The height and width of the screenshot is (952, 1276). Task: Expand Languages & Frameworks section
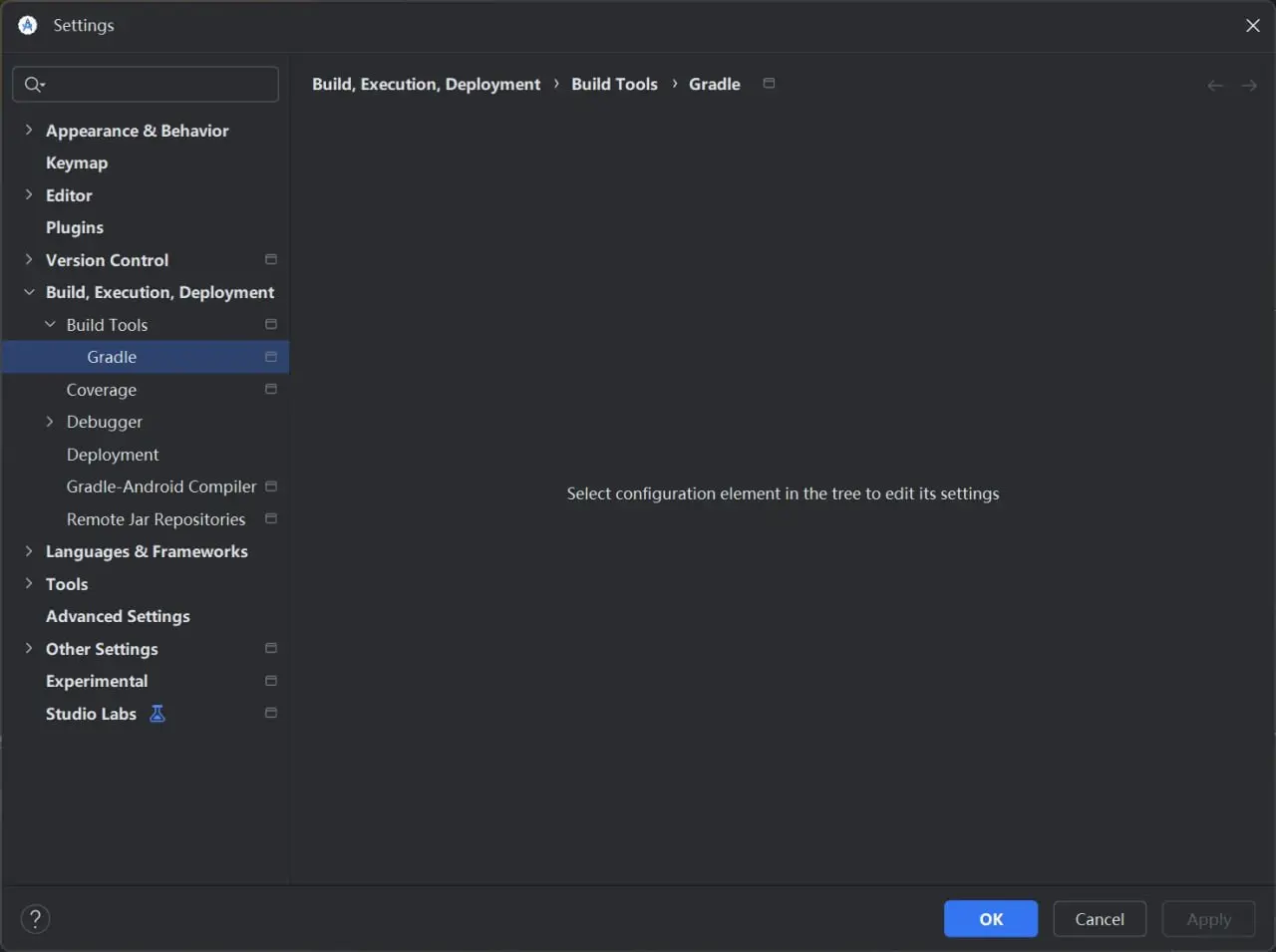pyautogui.click(x=29, y=551)
